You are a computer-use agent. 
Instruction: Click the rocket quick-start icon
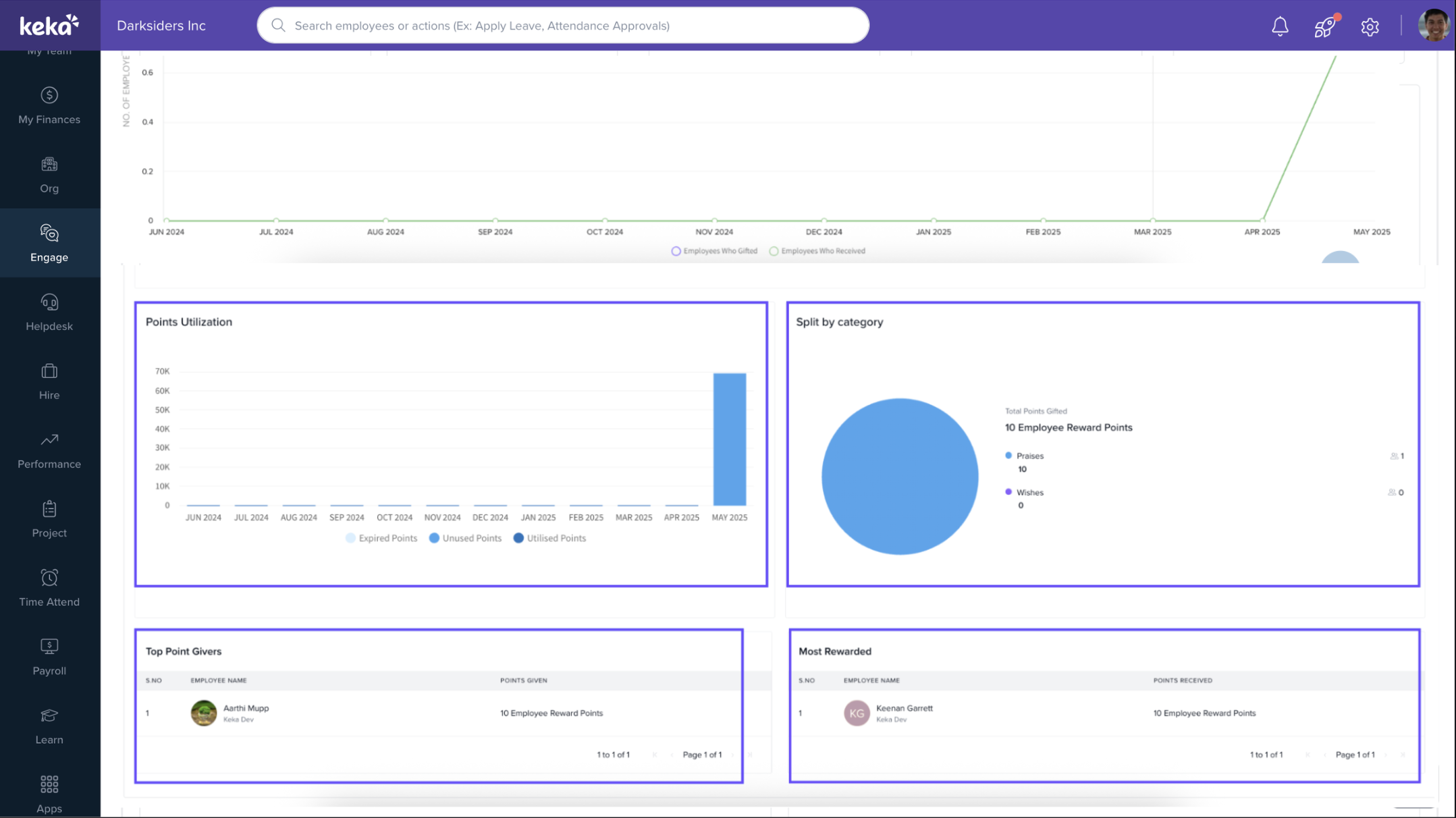tap(1324, 27)
